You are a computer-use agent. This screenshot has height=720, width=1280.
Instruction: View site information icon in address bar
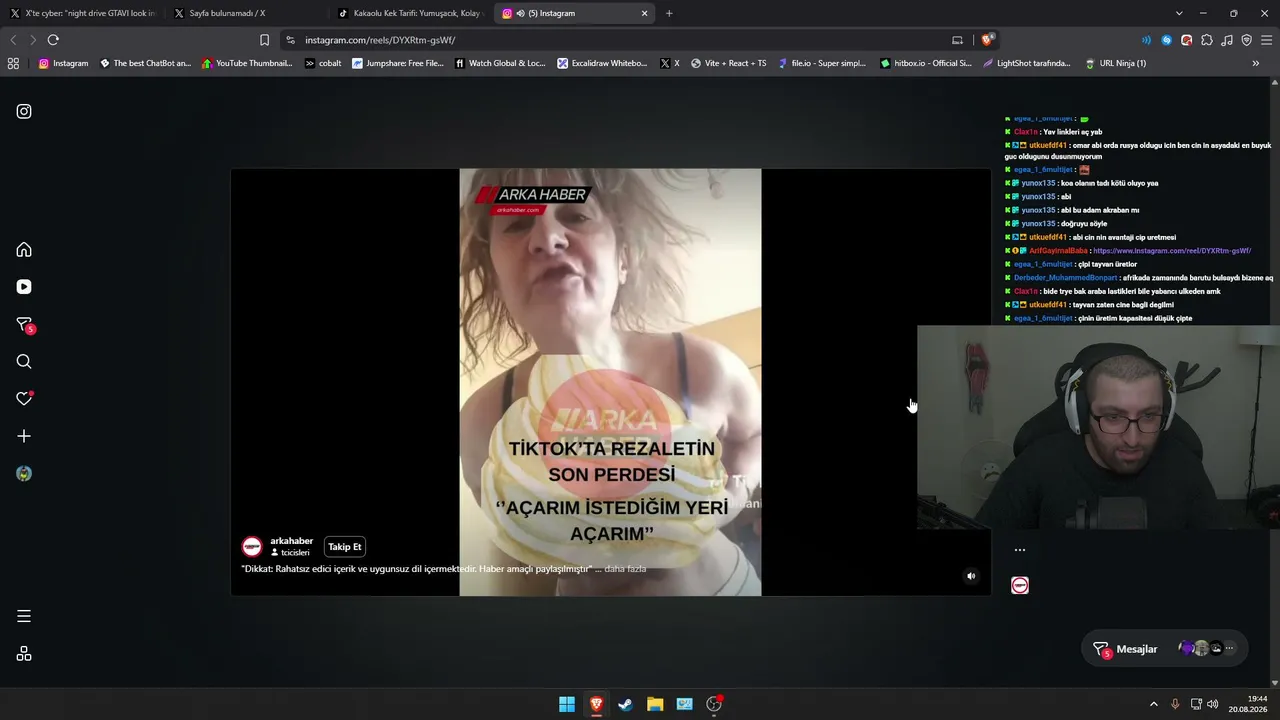click(290, 40)
